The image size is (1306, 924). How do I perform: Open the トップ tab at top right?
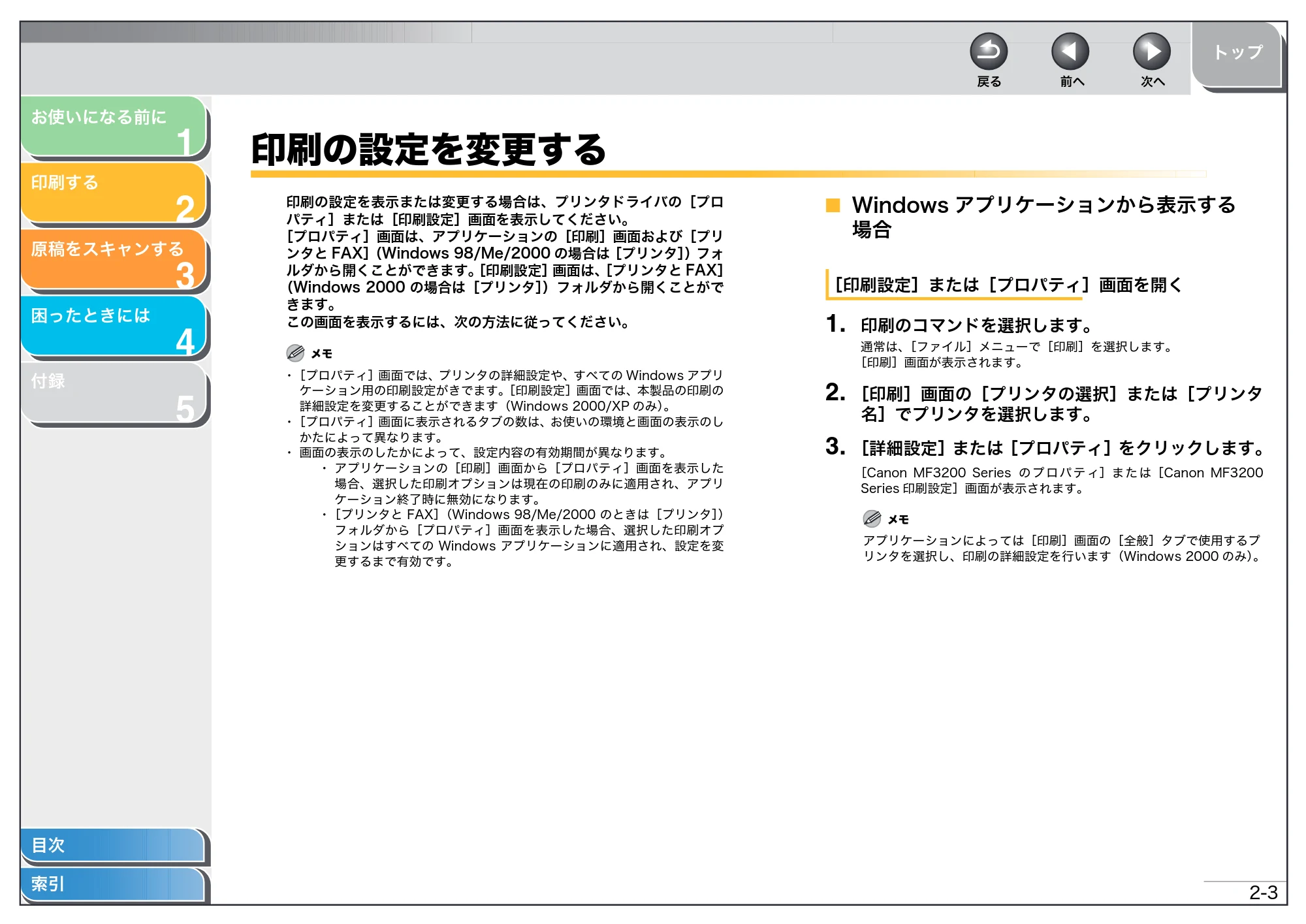[1237, 54]
